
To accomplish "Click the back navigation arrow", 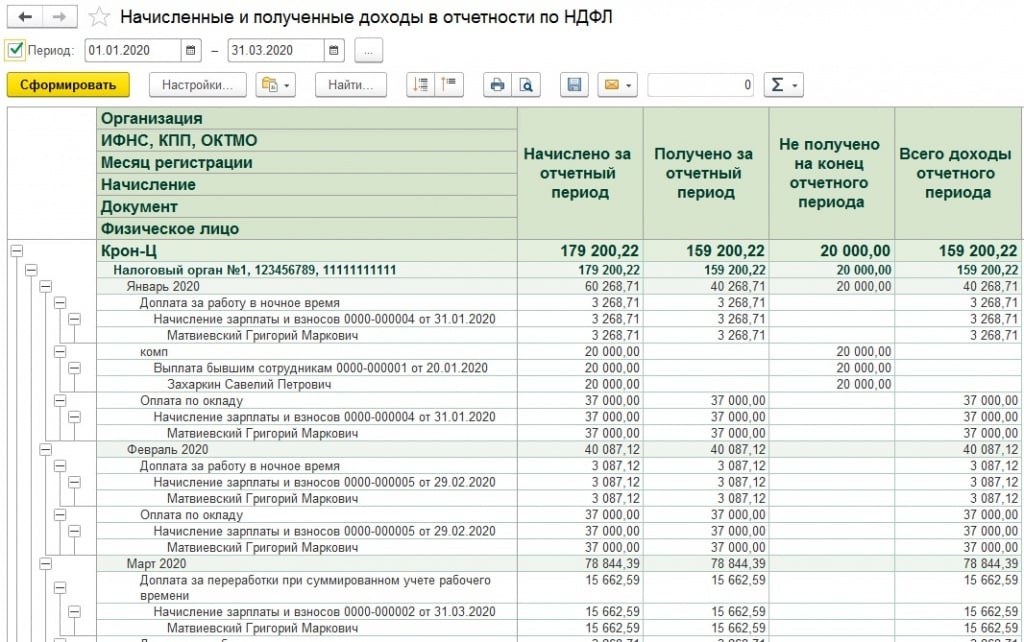I will (25, 17).
